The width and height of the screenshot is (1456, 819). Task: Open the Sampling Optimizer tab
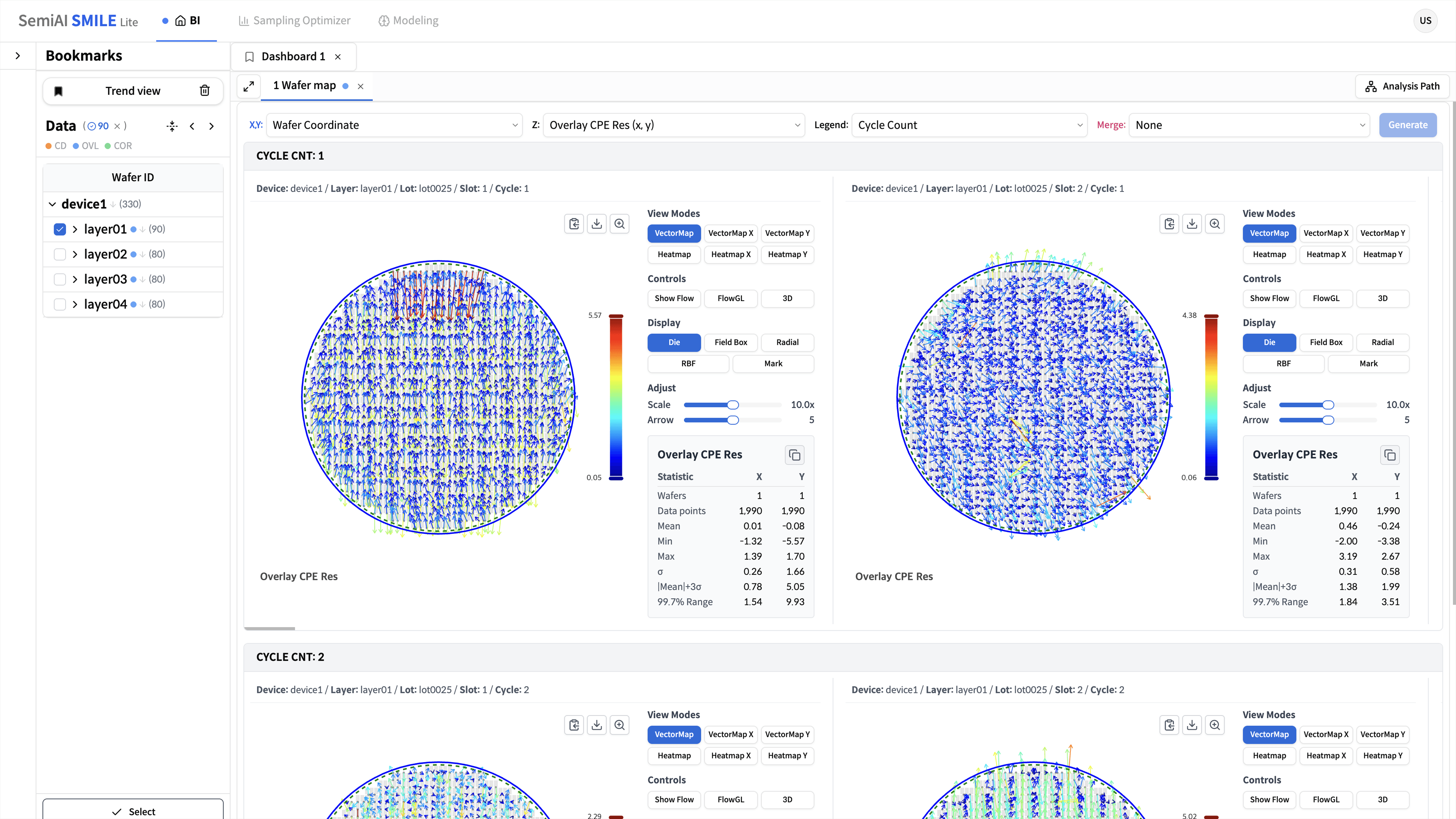click(295, 21)
